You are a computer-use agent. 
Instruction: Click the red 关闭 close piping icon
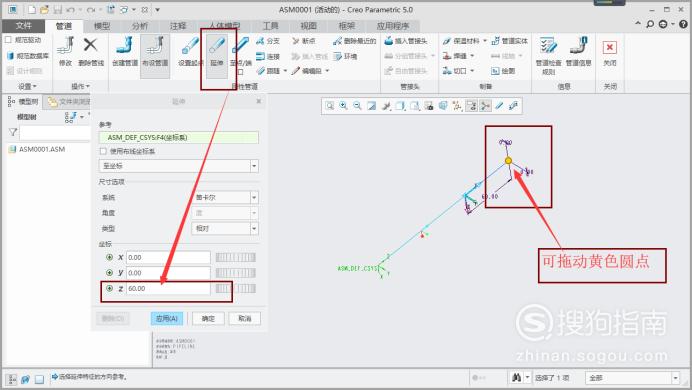coord(609,47)
